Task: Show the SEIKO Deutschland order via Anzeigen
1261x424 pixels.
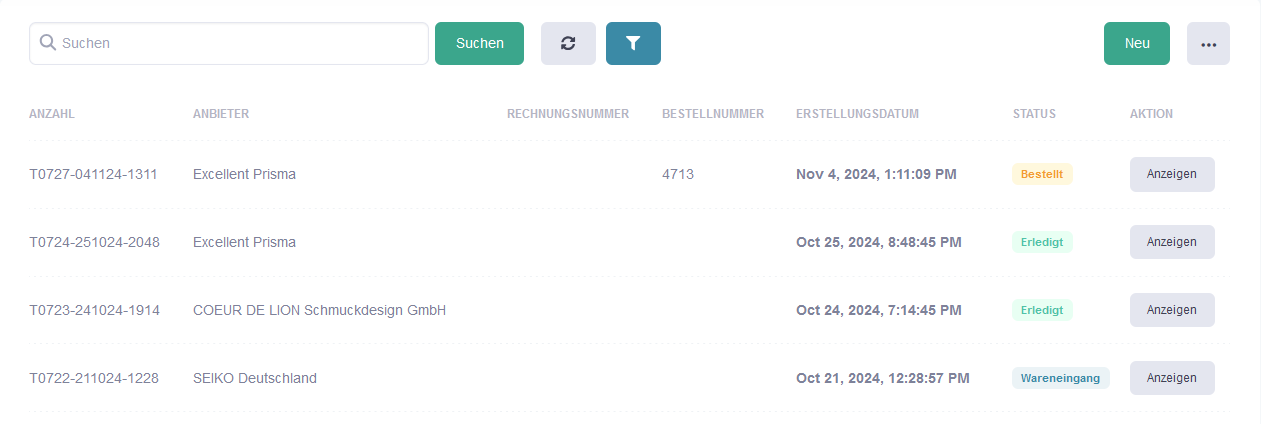Action: 1172,378
